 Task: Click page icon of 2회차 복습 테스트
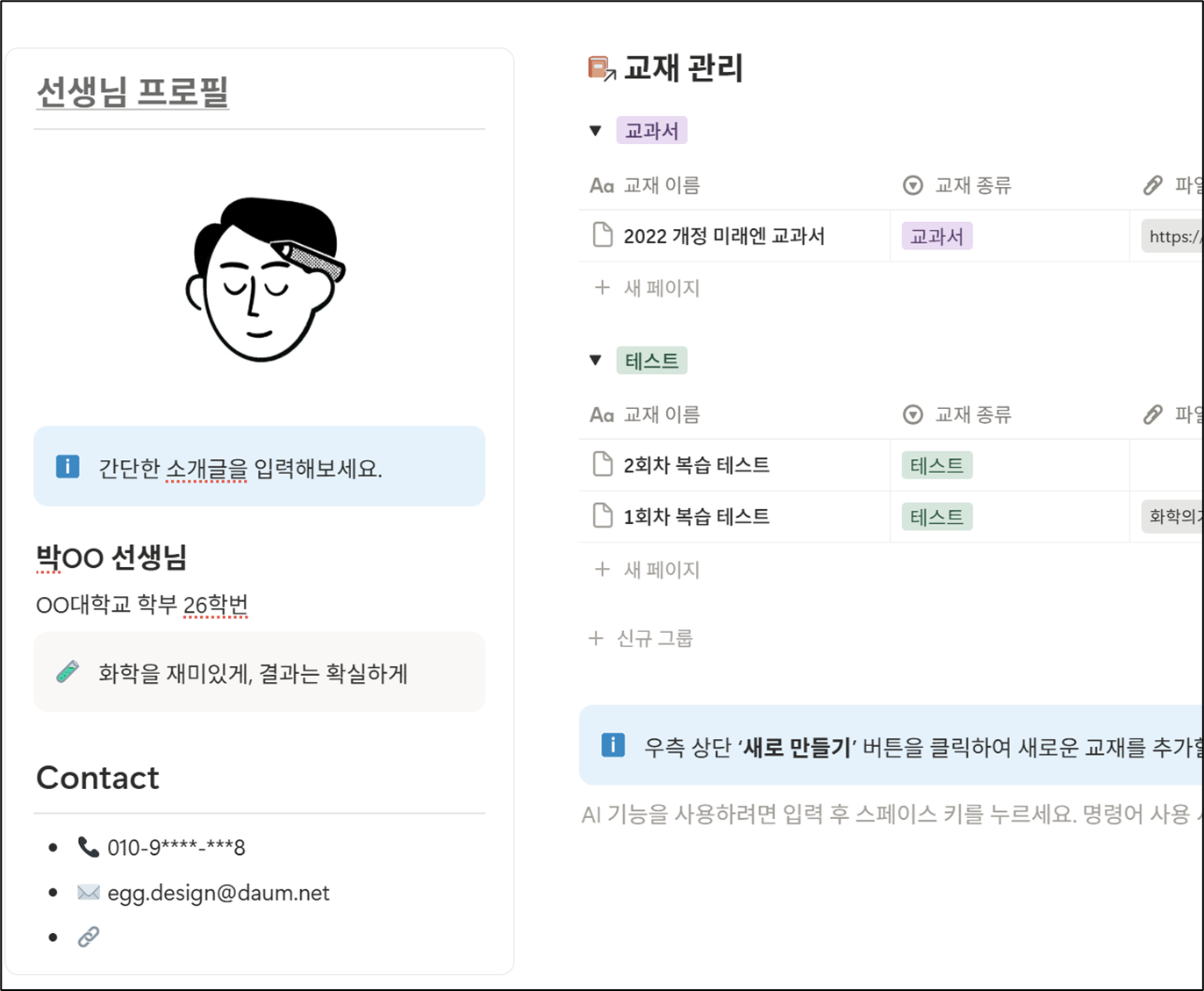(x=603, y=464)
